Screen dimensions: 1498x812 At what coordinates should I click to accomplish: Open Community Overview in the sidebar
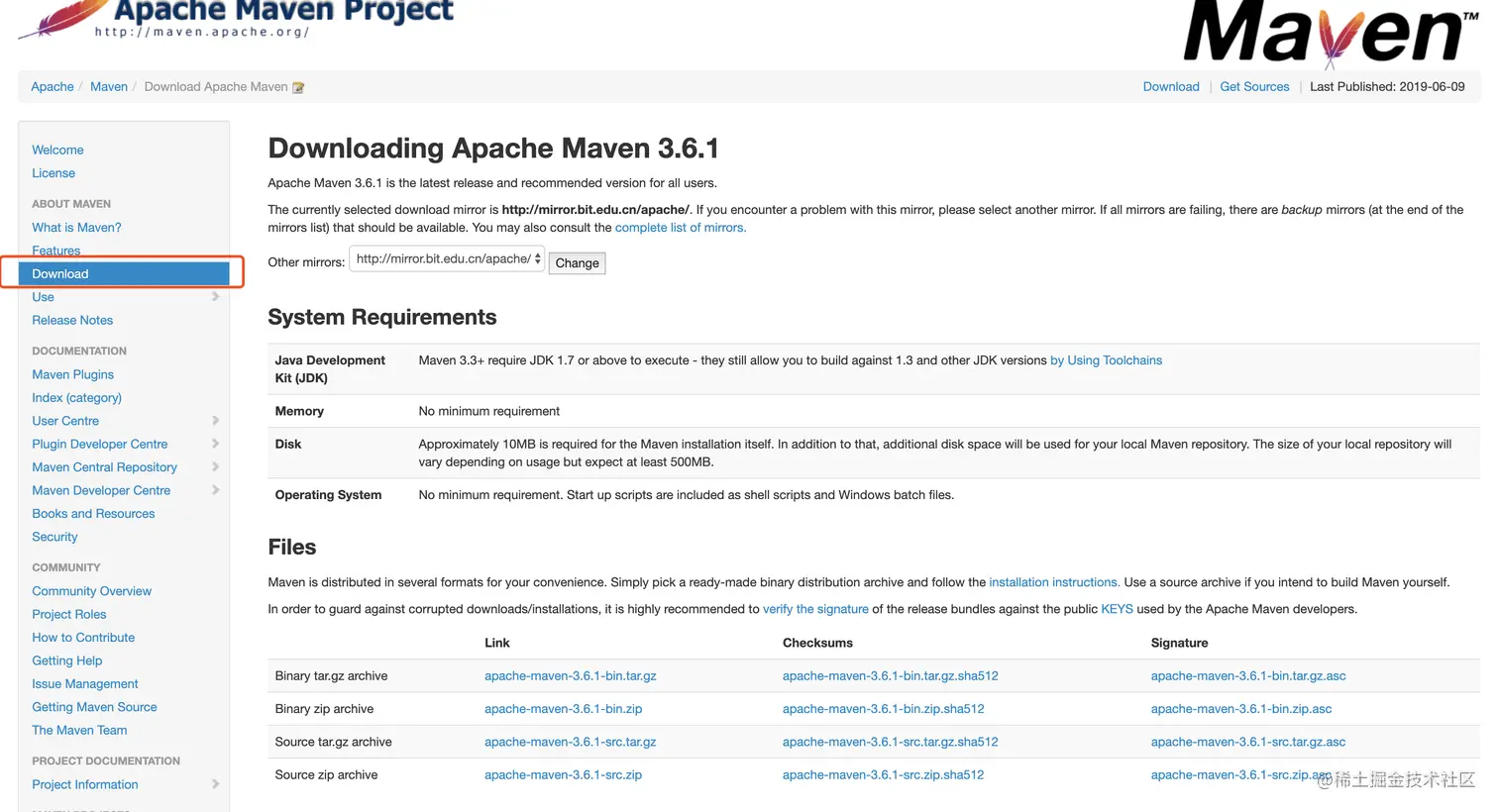(x=91, y=591)
